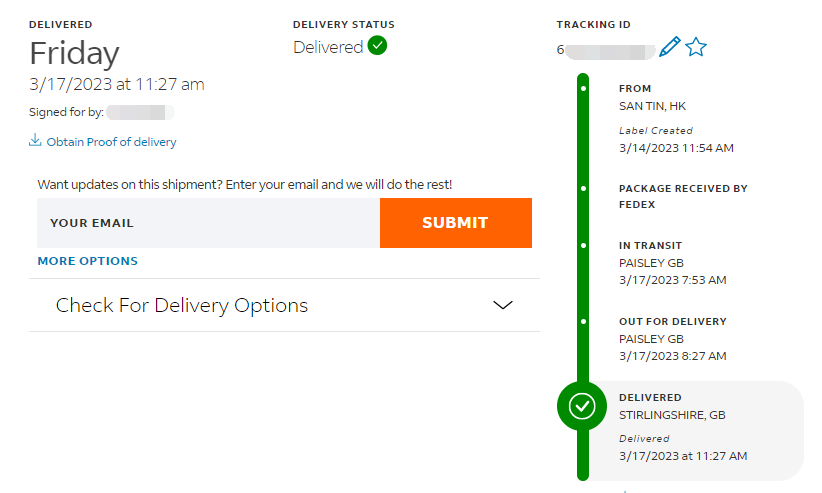Click the Out For Delivery Paisley GB entry
The width and height of the screenshot is (822, 493).
[x=673, y=339]
